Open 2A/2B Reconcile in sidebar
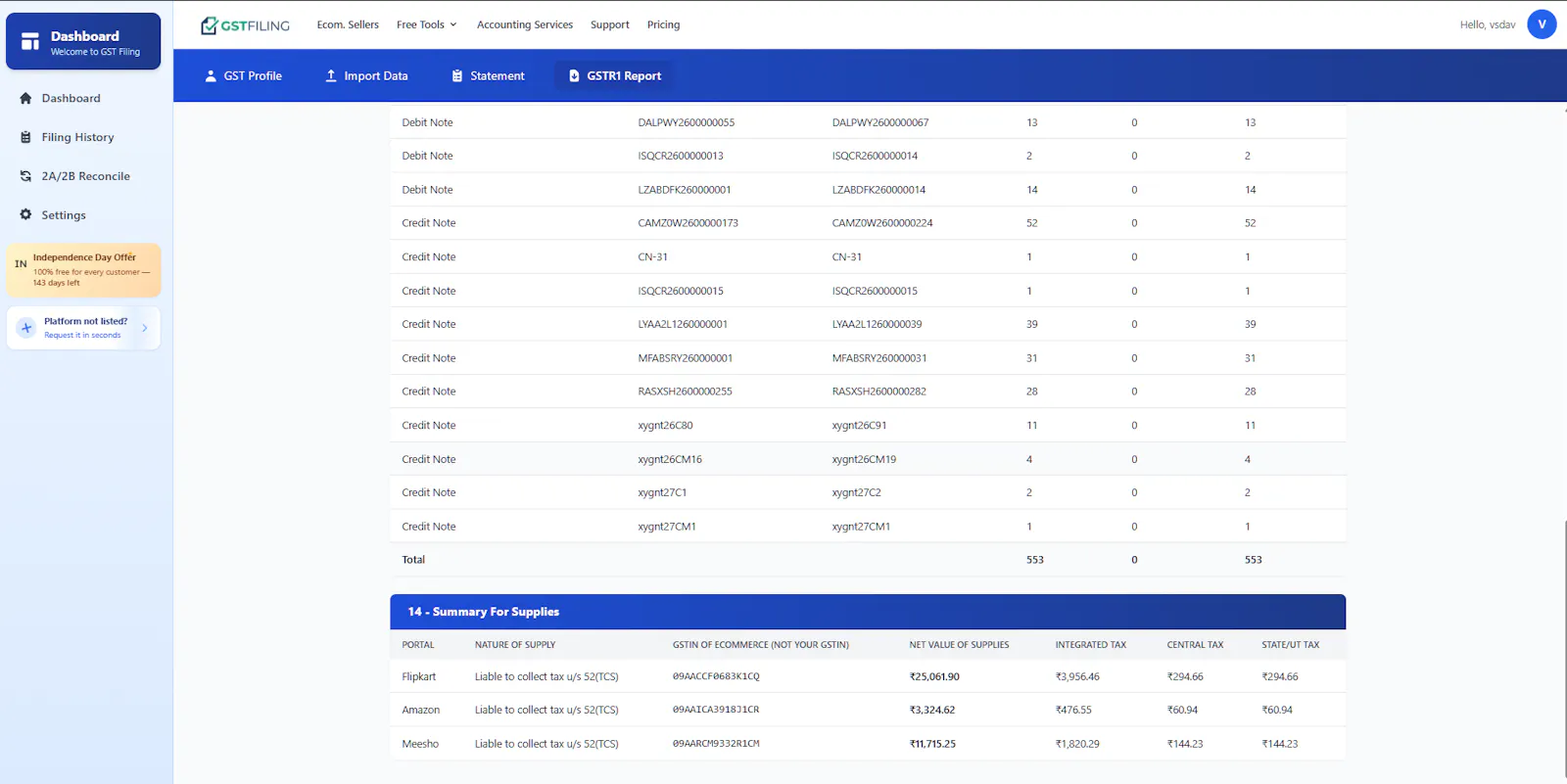 click(85, 176)
